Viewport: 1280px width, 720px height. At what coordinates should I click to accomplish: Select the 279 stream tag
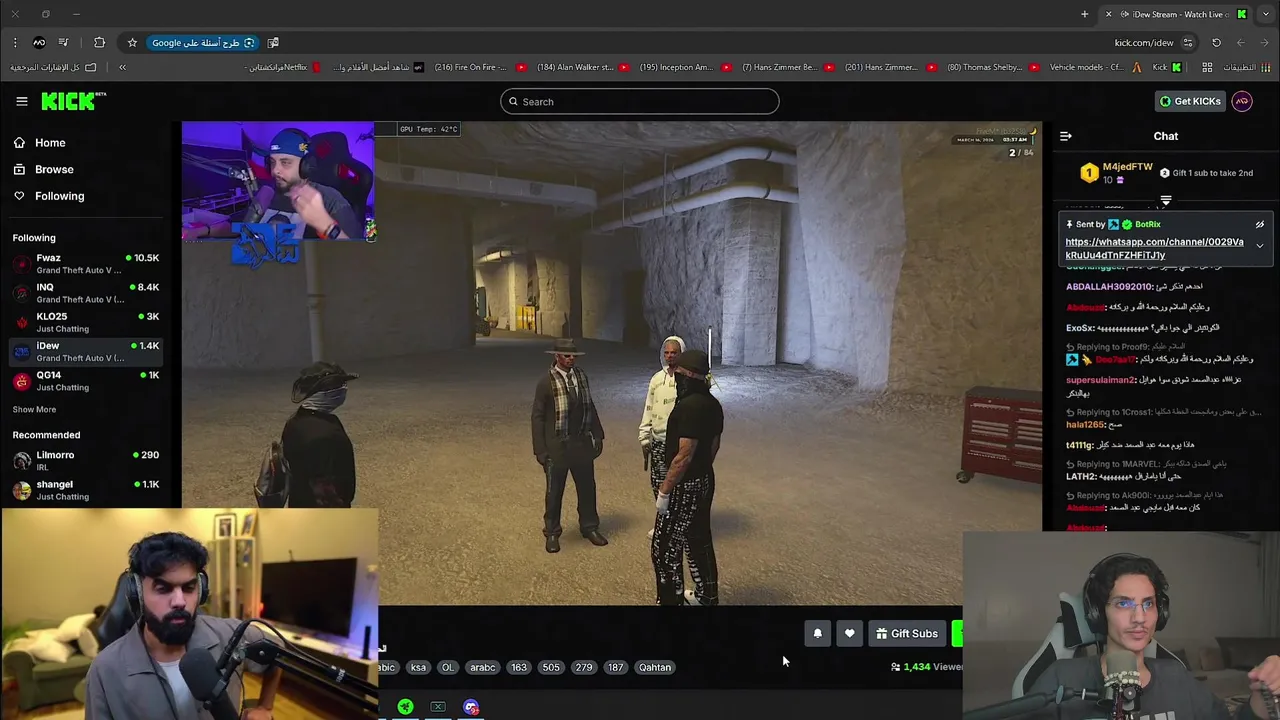click(x=584, y=668)
